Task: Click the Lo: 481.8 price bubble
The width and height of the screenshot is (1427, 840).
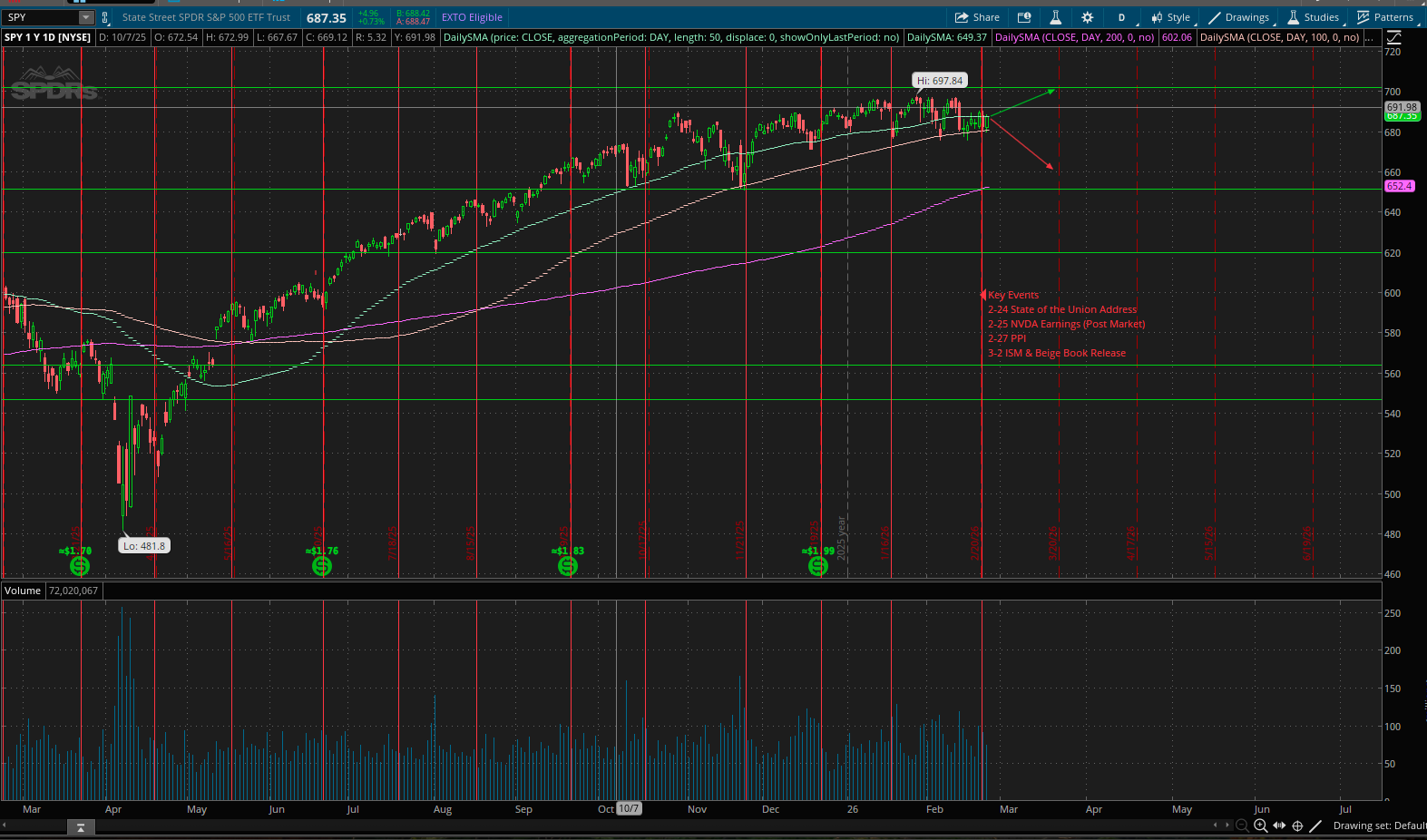Action: (x=144, y=546)
